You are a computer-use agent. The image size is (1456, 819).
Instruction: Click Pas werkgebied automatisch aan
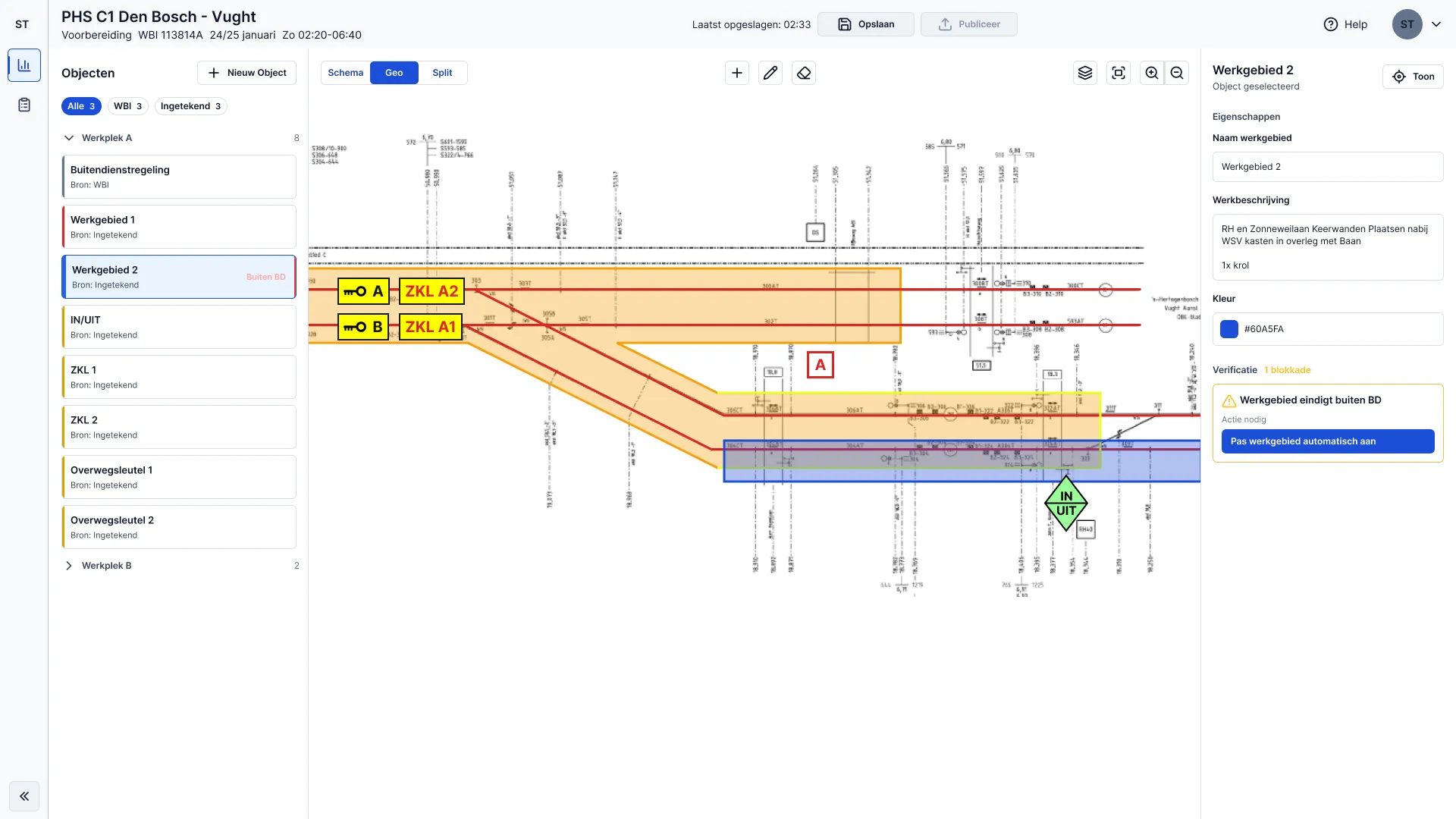[x=1328, y=441]
